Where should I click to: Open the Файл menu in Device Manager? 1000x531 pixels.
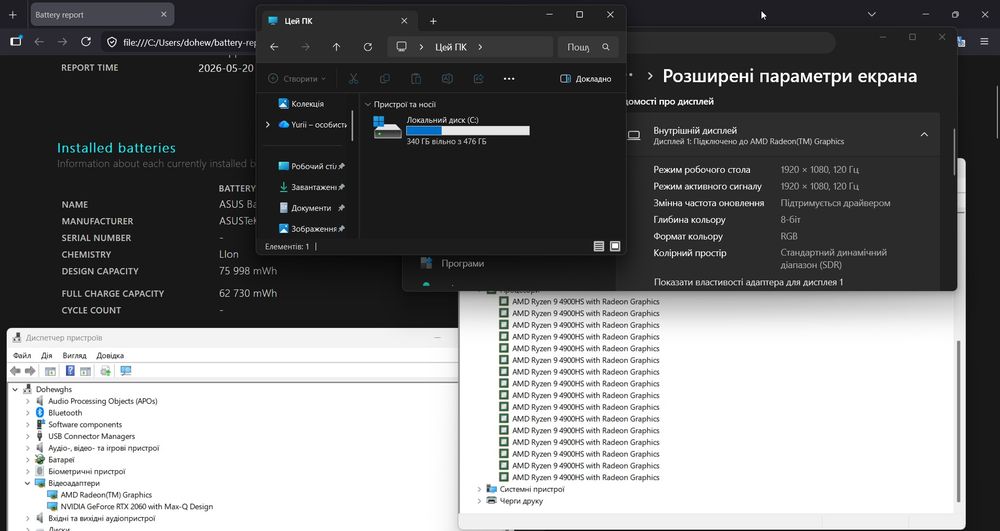[22, 355]
